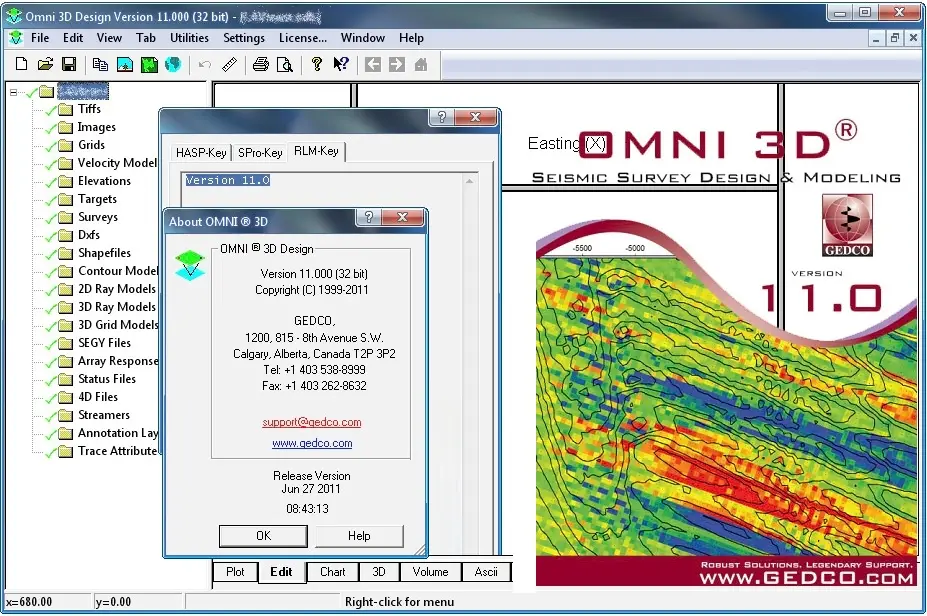The image size is (927, 616).
Task: Open the support@gedco.com email link
Action: point(312,422)
